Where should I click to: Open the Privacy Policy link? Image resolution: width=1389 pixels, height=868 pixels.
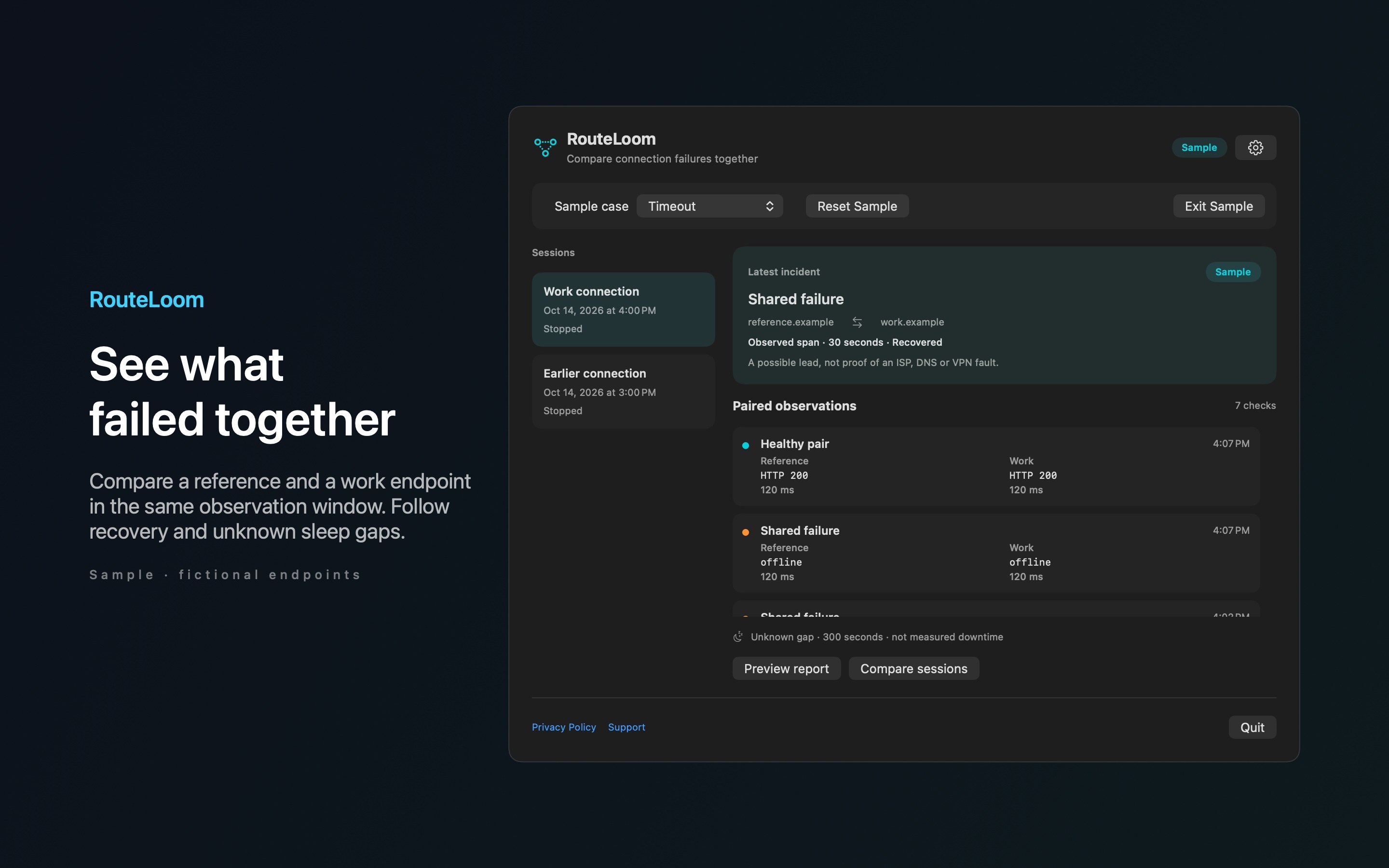point(564,727)
